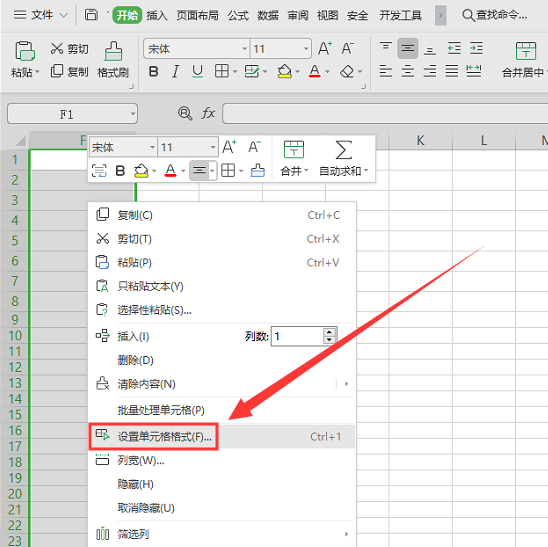
Task: Click the increase indent icon
Action: point(476,48)
